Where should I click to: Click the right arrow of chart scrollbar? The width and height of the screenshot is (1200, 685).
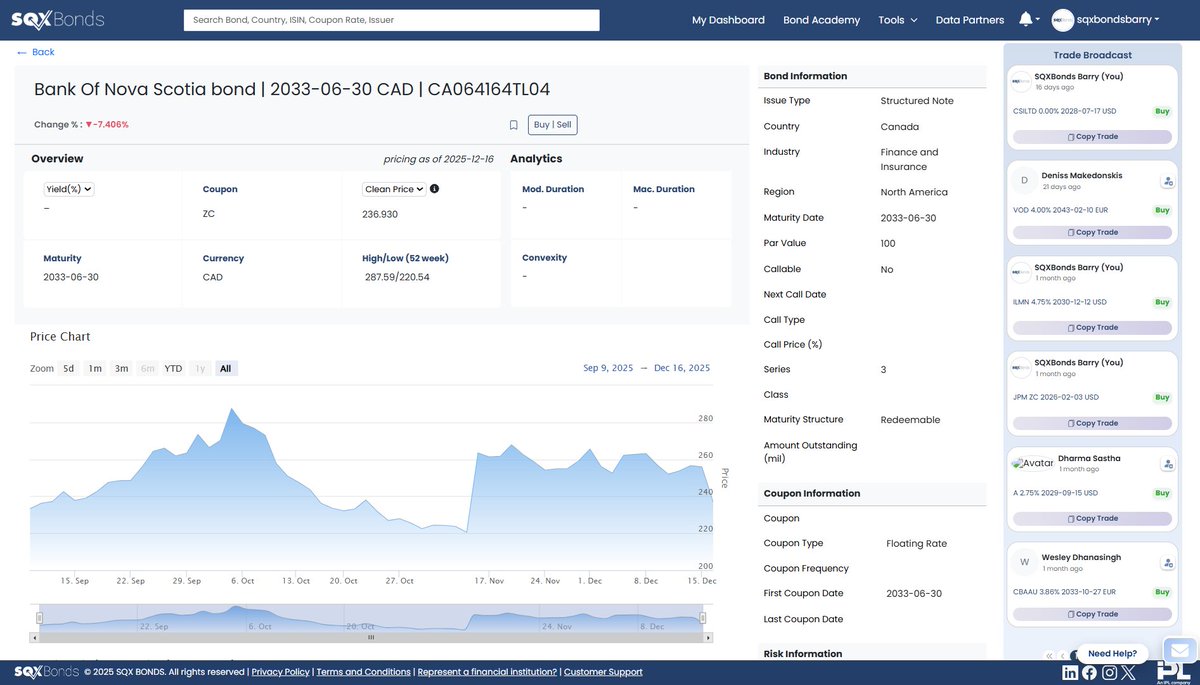coord(706,636)
